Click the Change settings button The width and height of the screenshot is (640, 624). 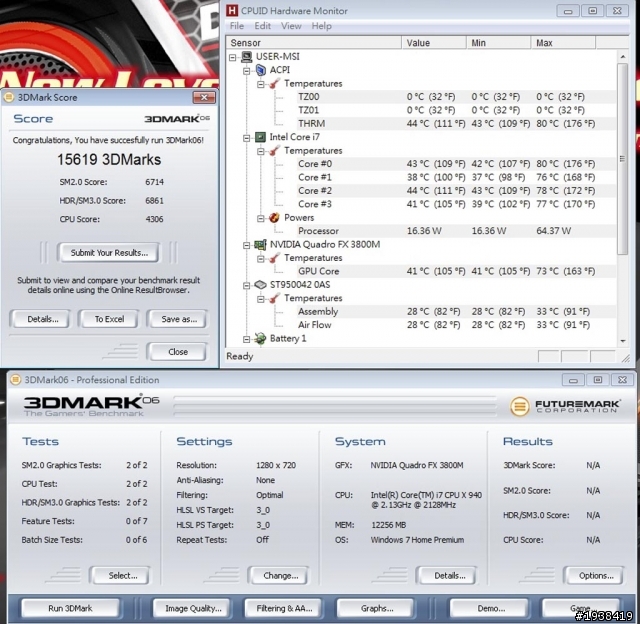279,575
